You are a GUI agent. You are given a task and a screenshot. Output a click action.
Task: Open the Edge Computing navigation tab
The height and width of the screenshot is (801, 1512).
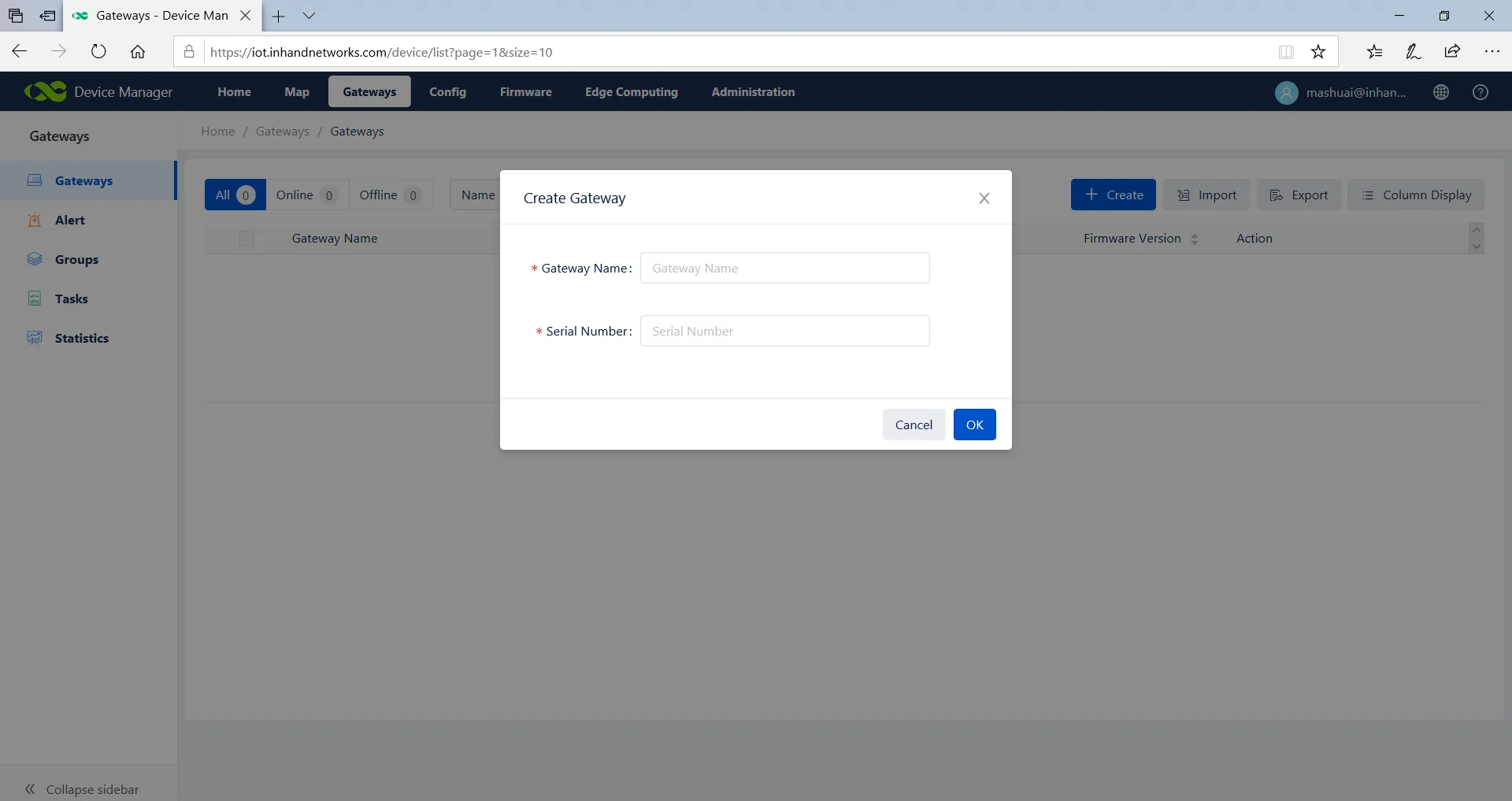[x=631, y=91]
